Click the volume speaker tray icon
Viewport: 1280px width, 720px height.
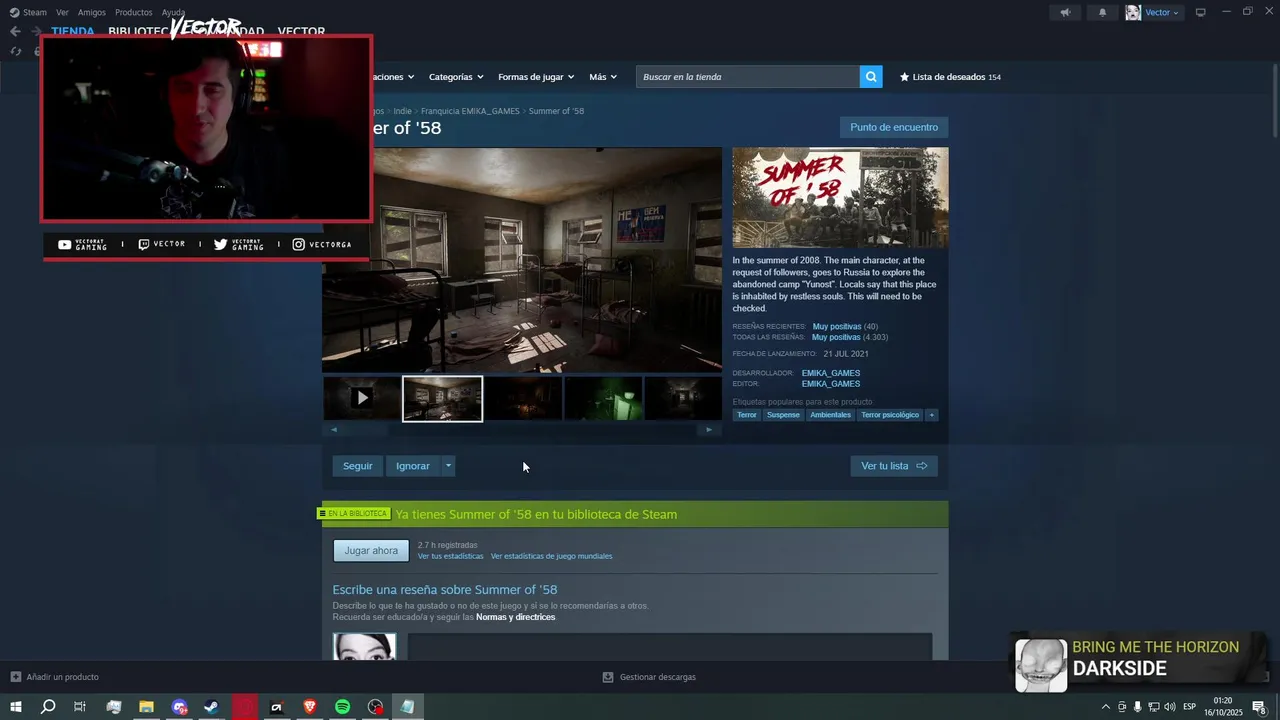click(x=1171, y=707)
